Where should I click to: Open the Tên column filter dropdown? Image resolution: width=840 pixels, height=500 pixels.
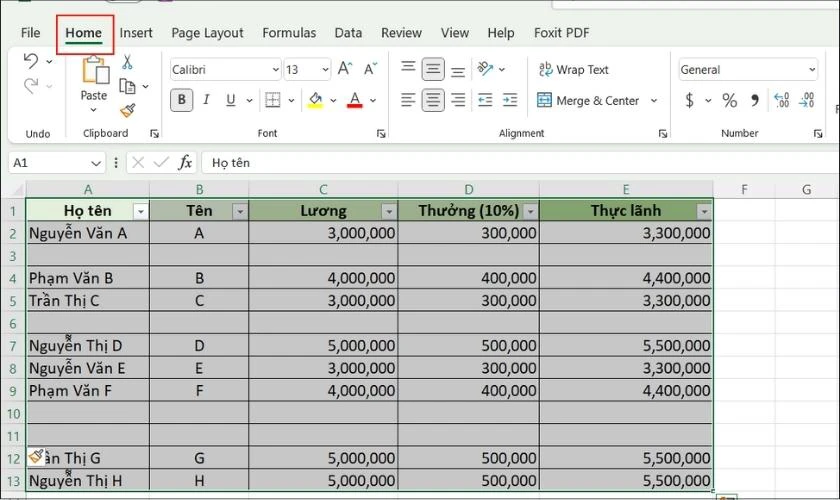pos(241,212)
